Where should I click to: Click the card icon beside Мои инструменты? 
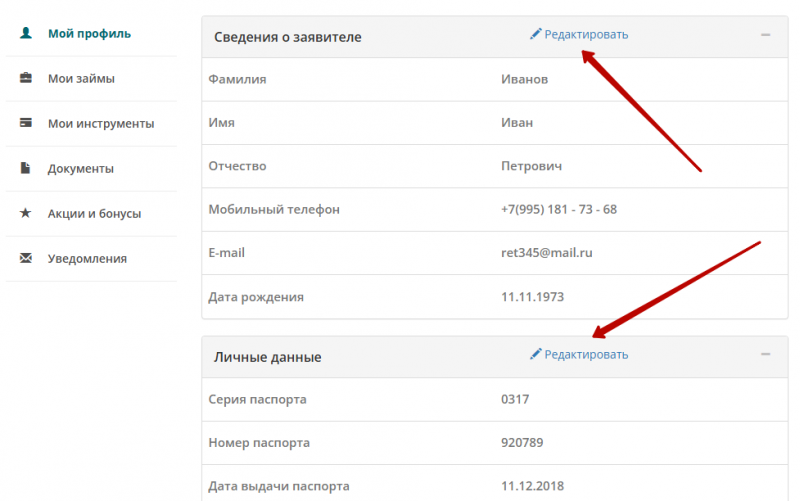[x=26, y=123]
